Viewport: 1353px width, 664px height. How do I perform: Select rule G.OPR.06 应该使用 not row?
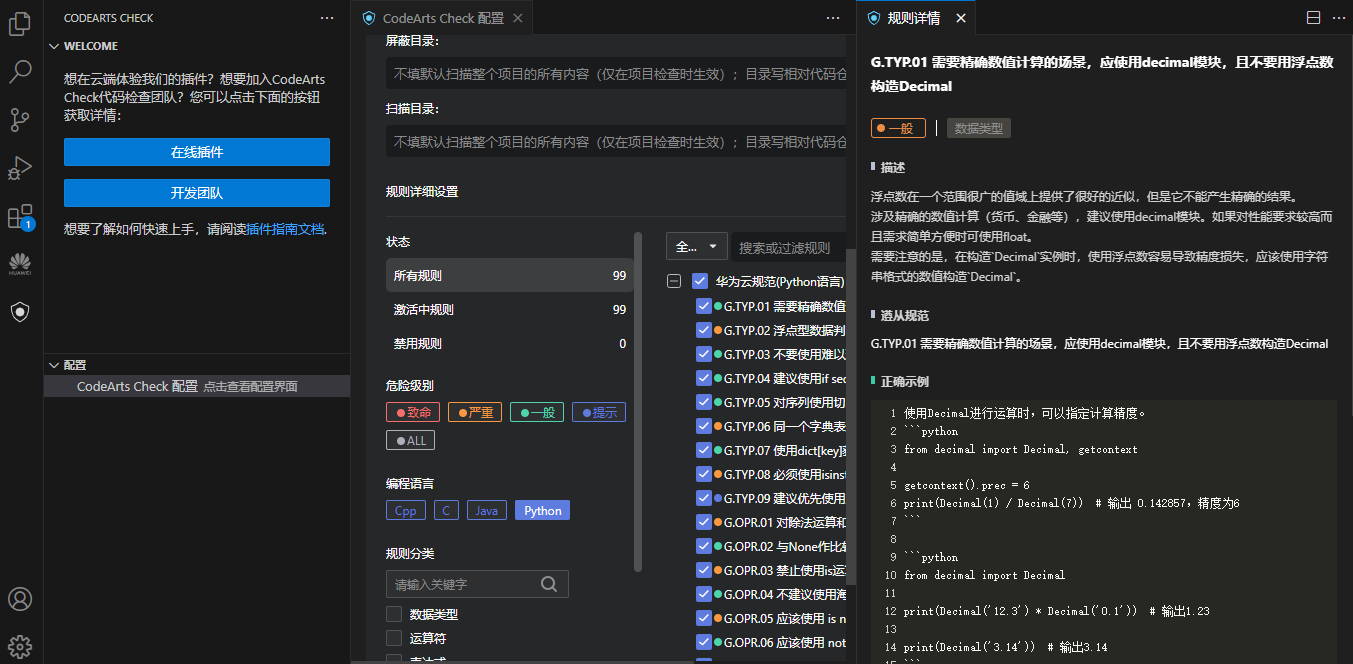pos(771,642)
